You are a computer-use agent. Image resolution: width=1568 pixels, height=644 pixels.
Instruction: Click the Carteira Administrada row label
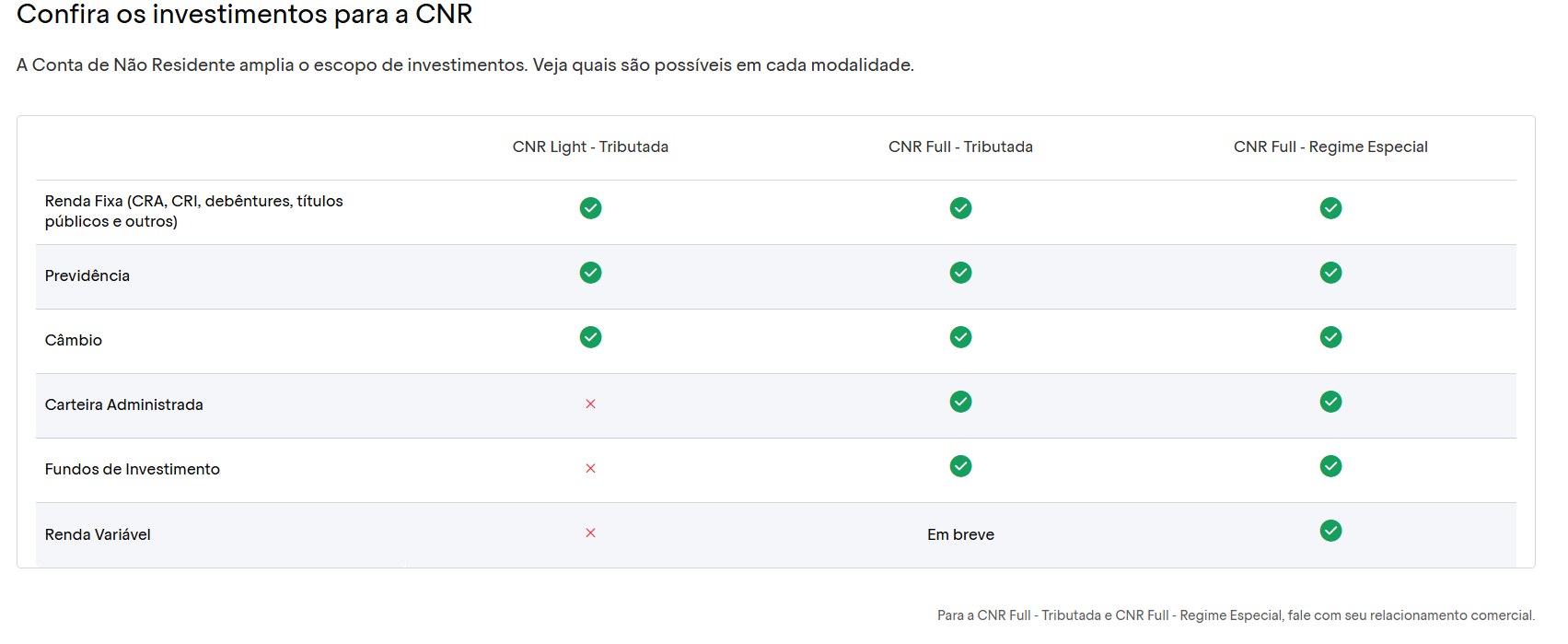[124, 404]
